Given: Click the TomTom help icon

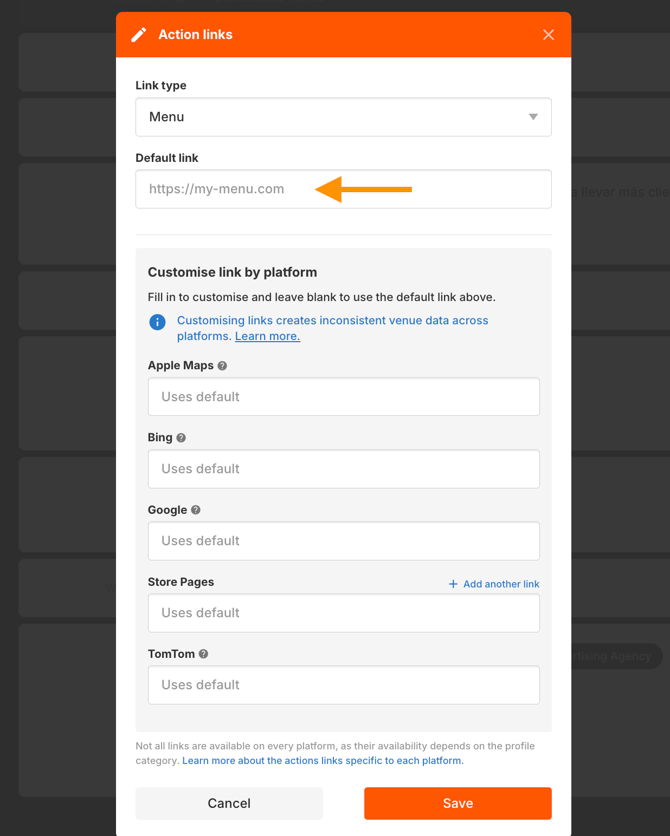Looking at the screenshot, I should (204, 654).
